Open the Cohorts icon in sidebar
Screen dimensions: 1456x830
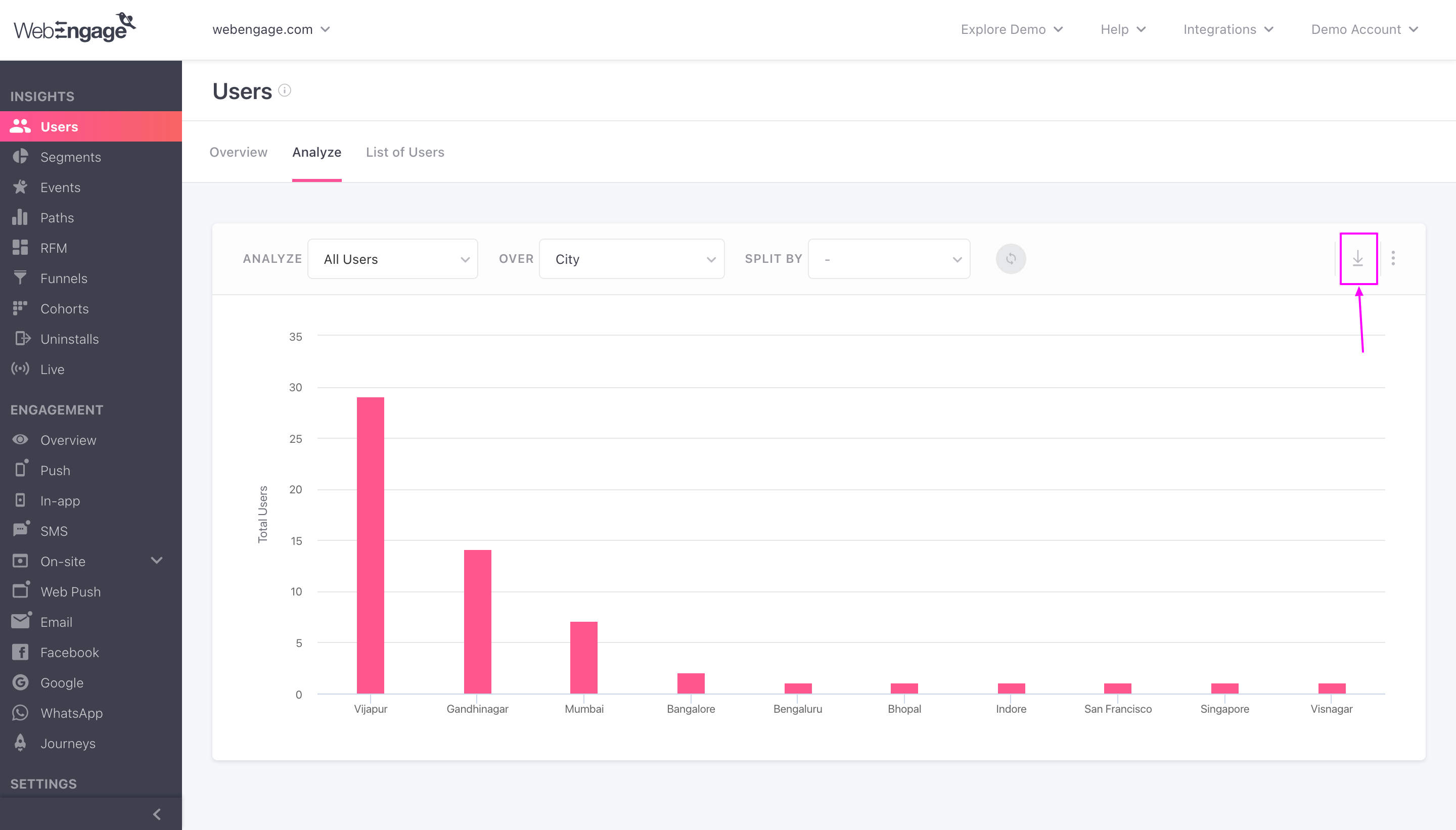(21, 308)
